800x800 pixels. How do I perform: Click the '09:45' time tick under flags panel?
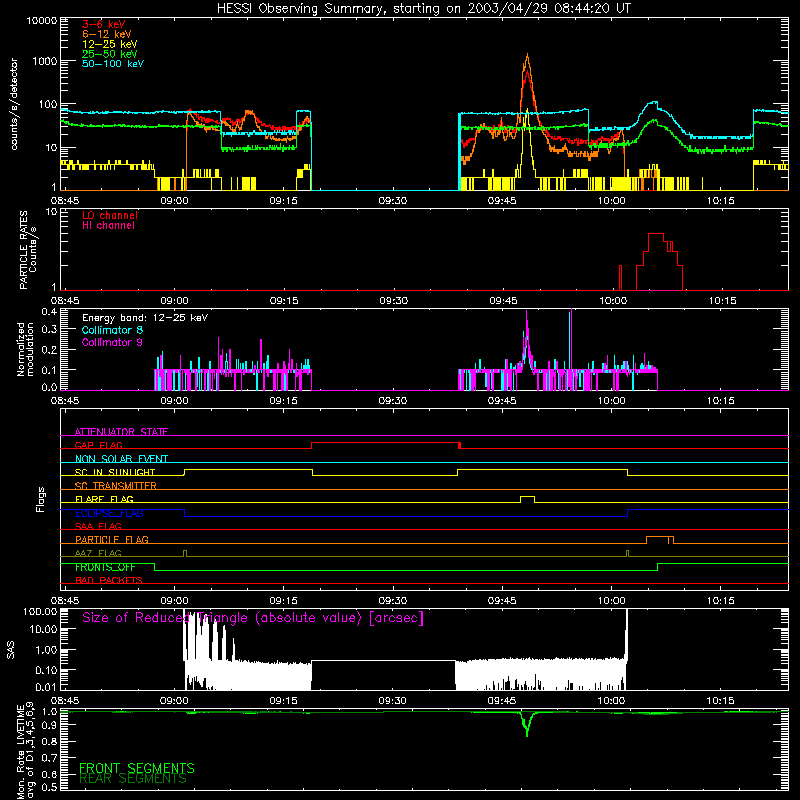point(502,601)
